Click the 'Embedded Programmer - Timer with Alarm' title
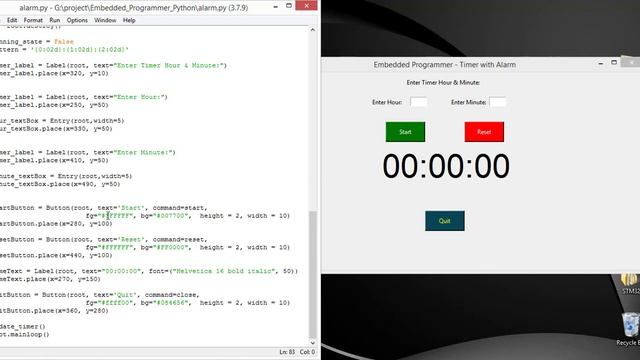This screenshot has height=360, width=640. point(444,64)
